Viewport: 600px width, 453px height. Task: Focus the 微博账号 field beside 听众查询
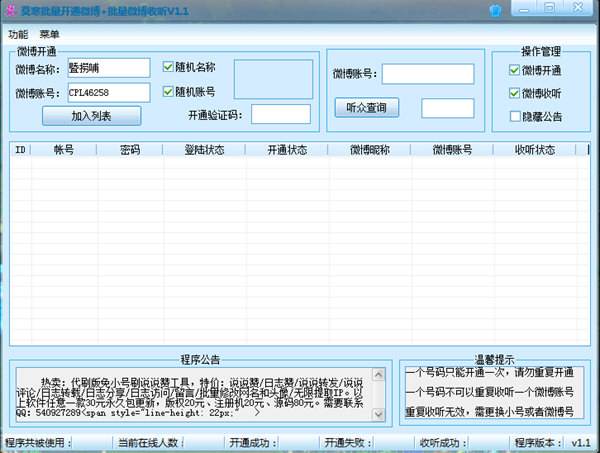428,74
